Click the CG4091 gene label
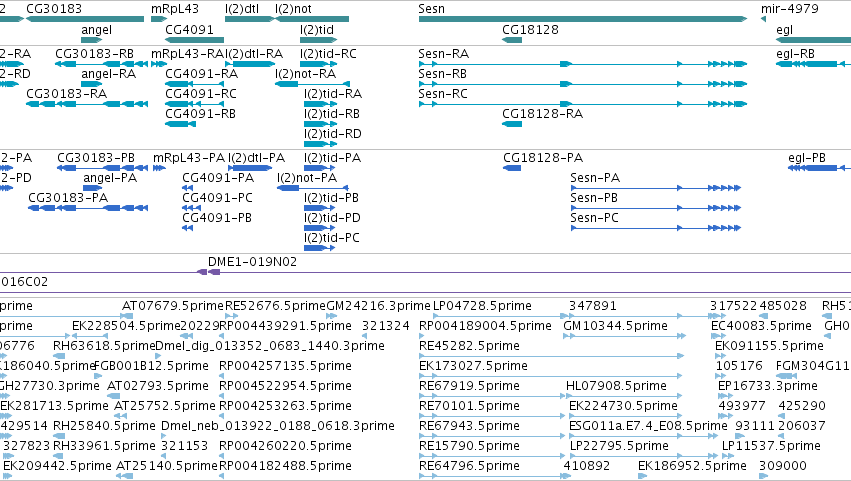 coord(189,30)
